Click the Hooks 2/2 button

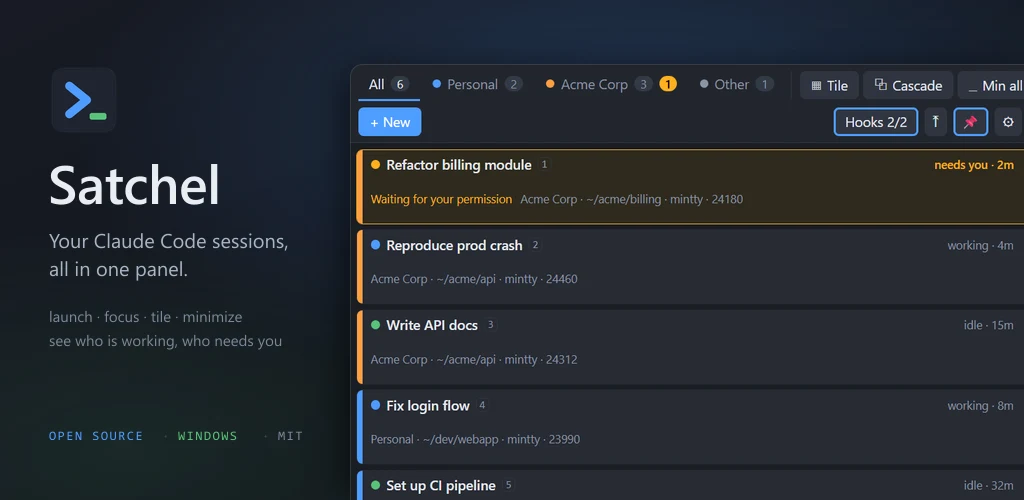(x=876, y=122)
